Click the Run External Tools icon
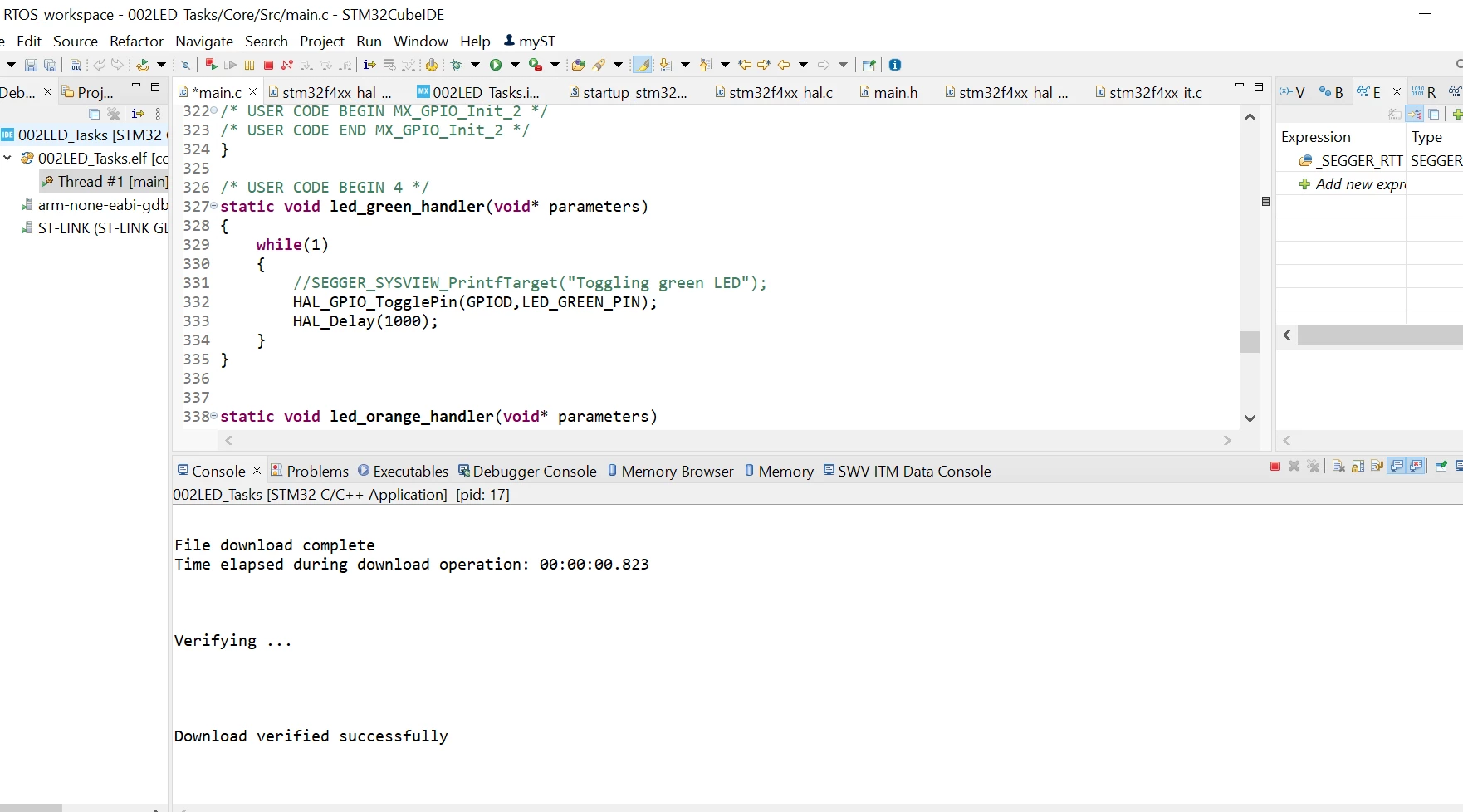Viewport: 1463px width, 812px height. point(536,65)
